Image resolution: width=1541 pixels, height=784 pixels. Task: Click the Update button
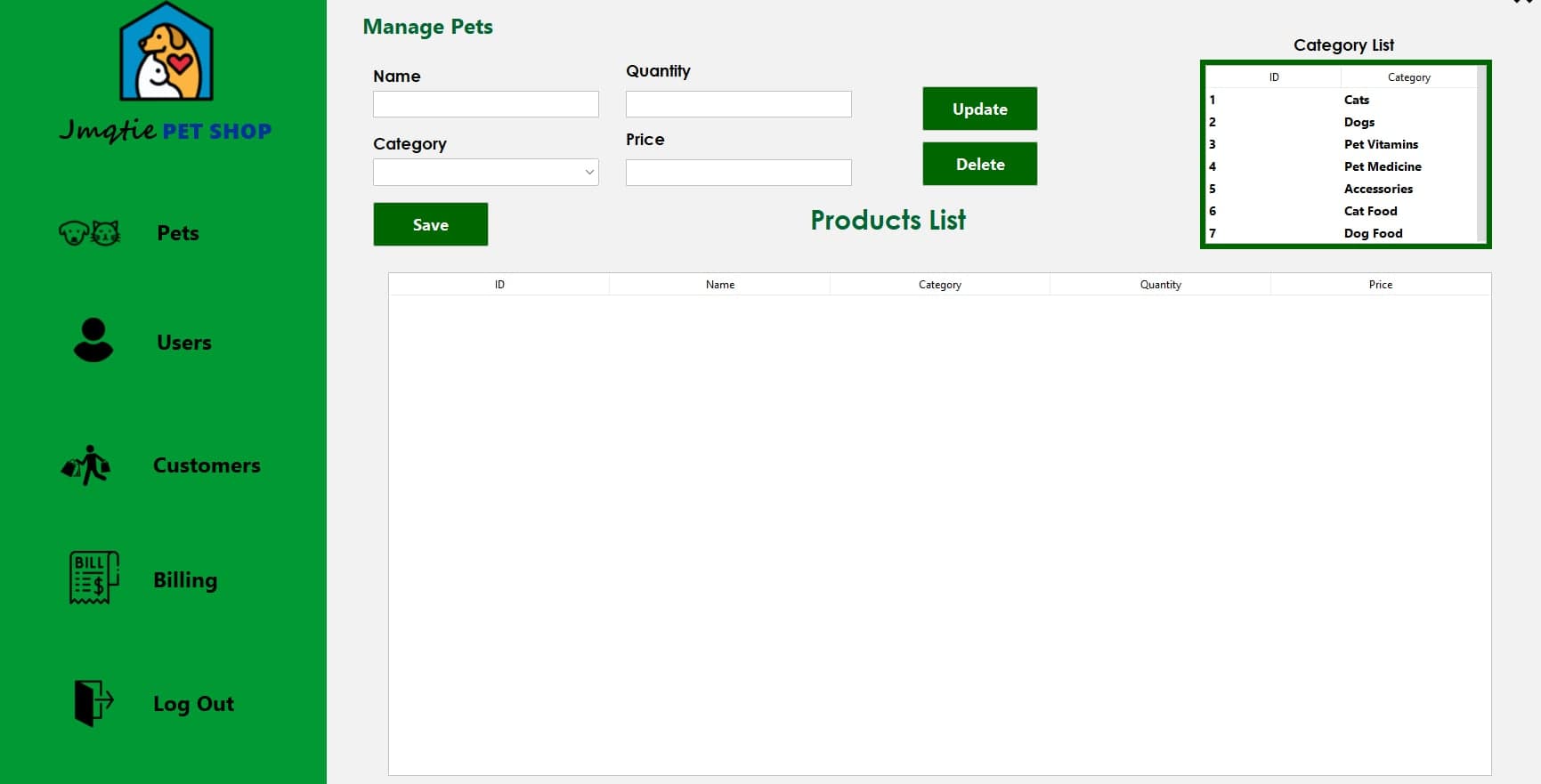click(980, 109)
